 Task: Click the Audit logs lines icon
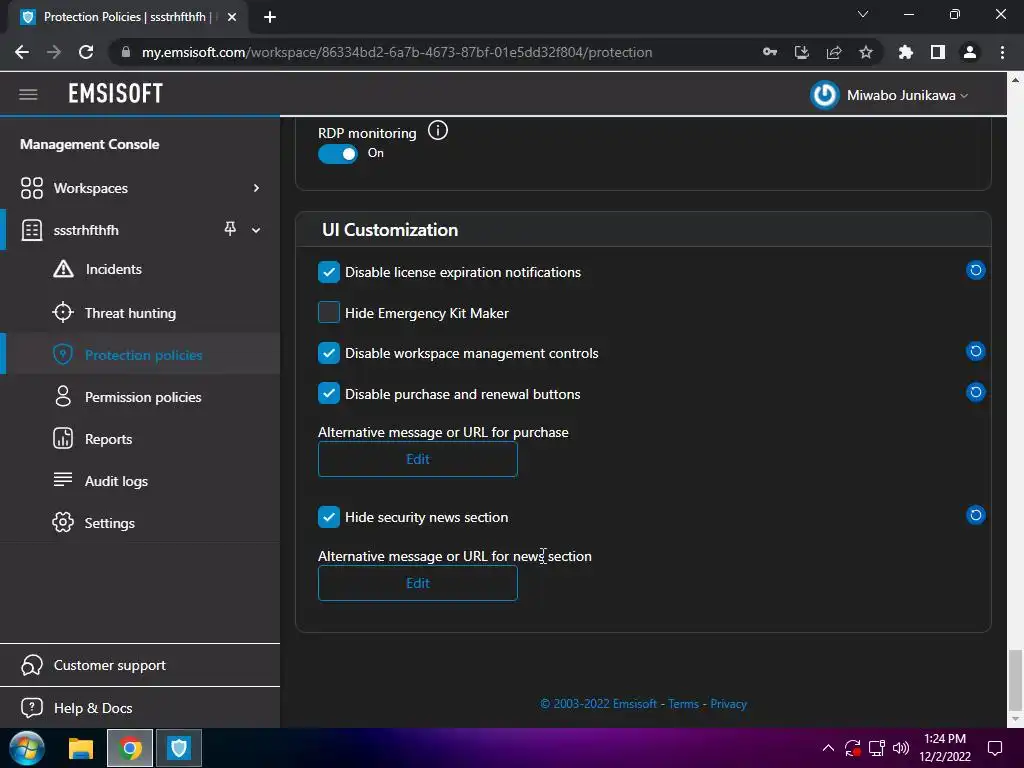[x=63, y=479]
